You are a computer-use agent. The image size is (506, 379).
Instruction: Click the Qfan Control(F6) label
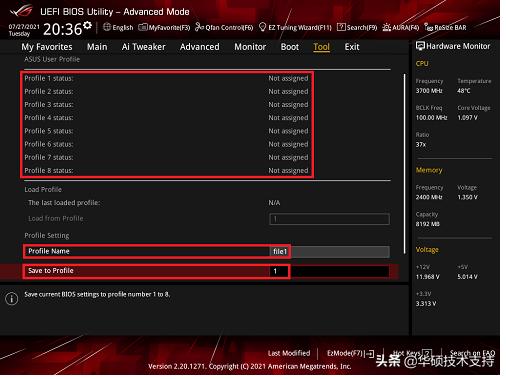(x=229, y=27)
